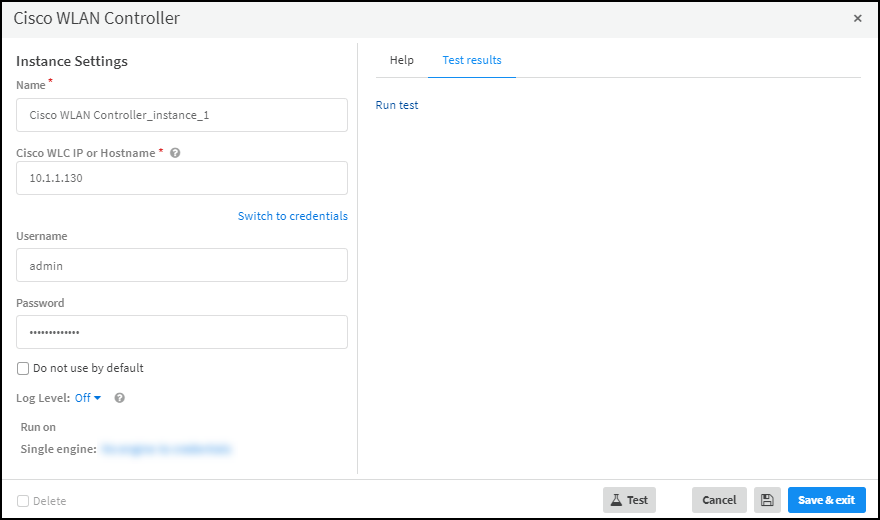Screen dimensions: 880x520
Task: Select the Test results tab
Action: point(472,60)
